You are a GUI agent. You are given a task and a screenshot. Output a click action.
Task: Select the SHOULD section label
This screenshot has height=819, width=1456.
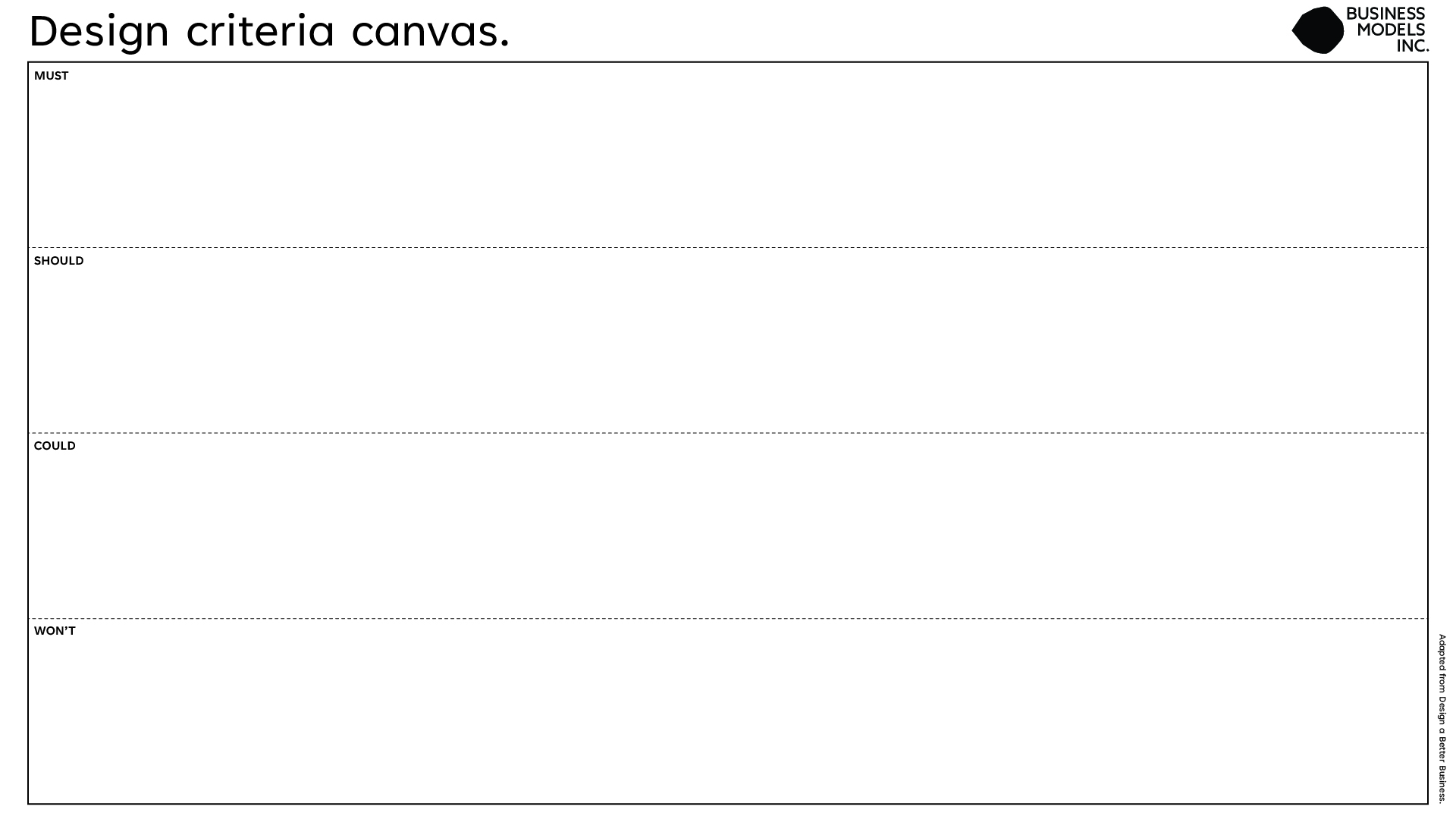pos(58,261)
